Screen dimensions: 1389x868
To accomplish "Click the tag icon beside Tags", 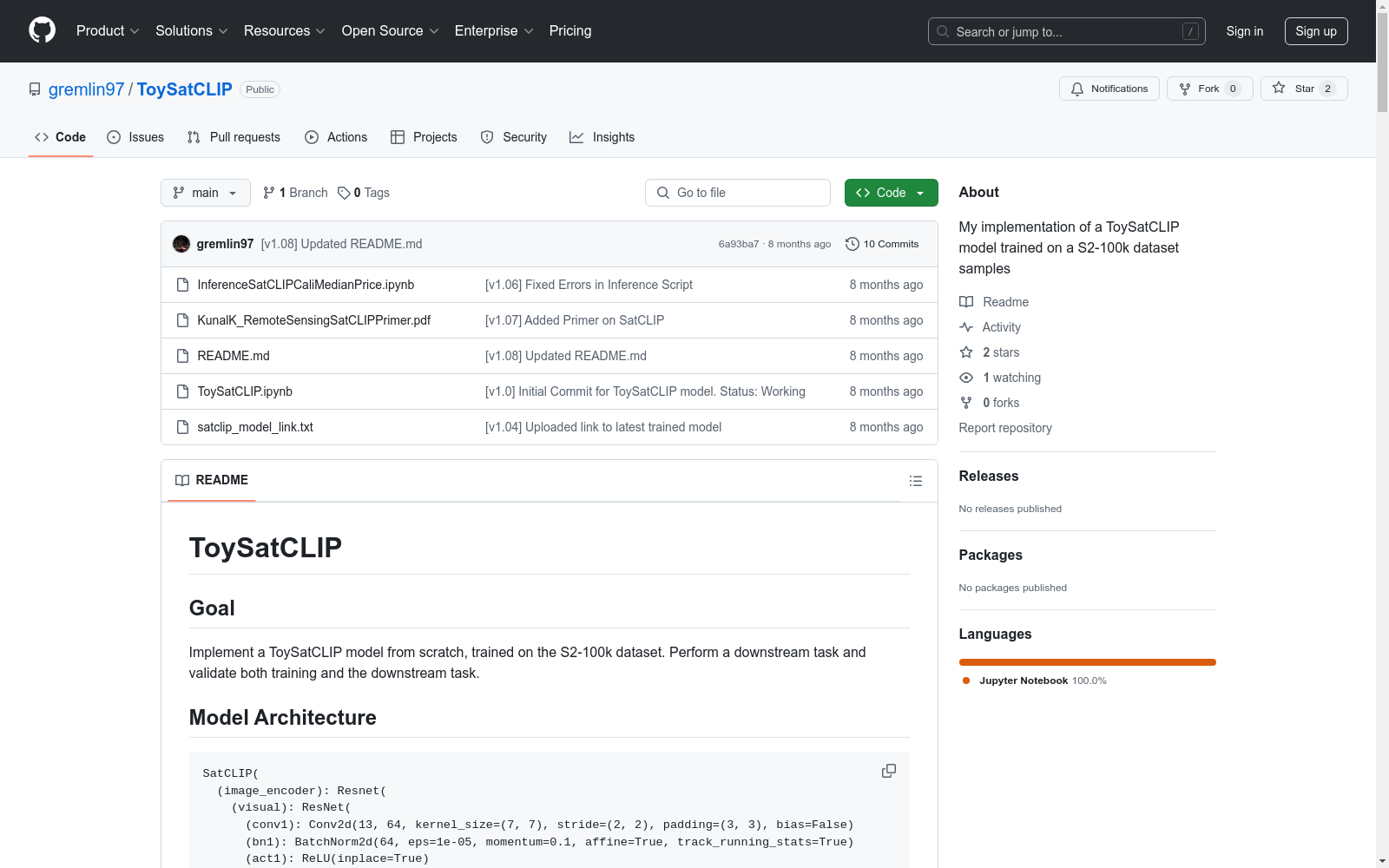I will 344,193.
